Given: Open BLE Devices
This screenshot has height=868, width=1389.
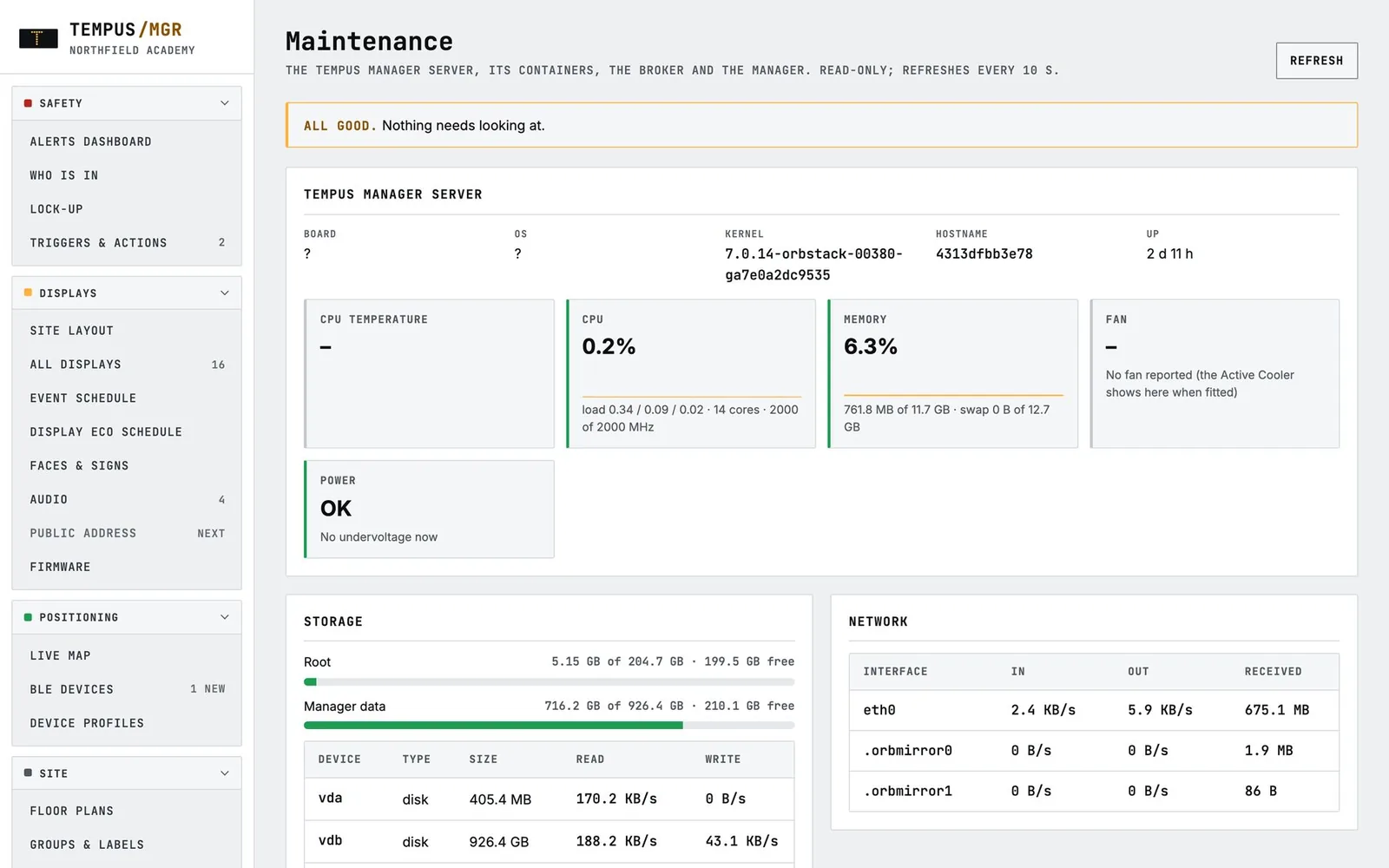Looking at the screenshot, I should point(127,689).
